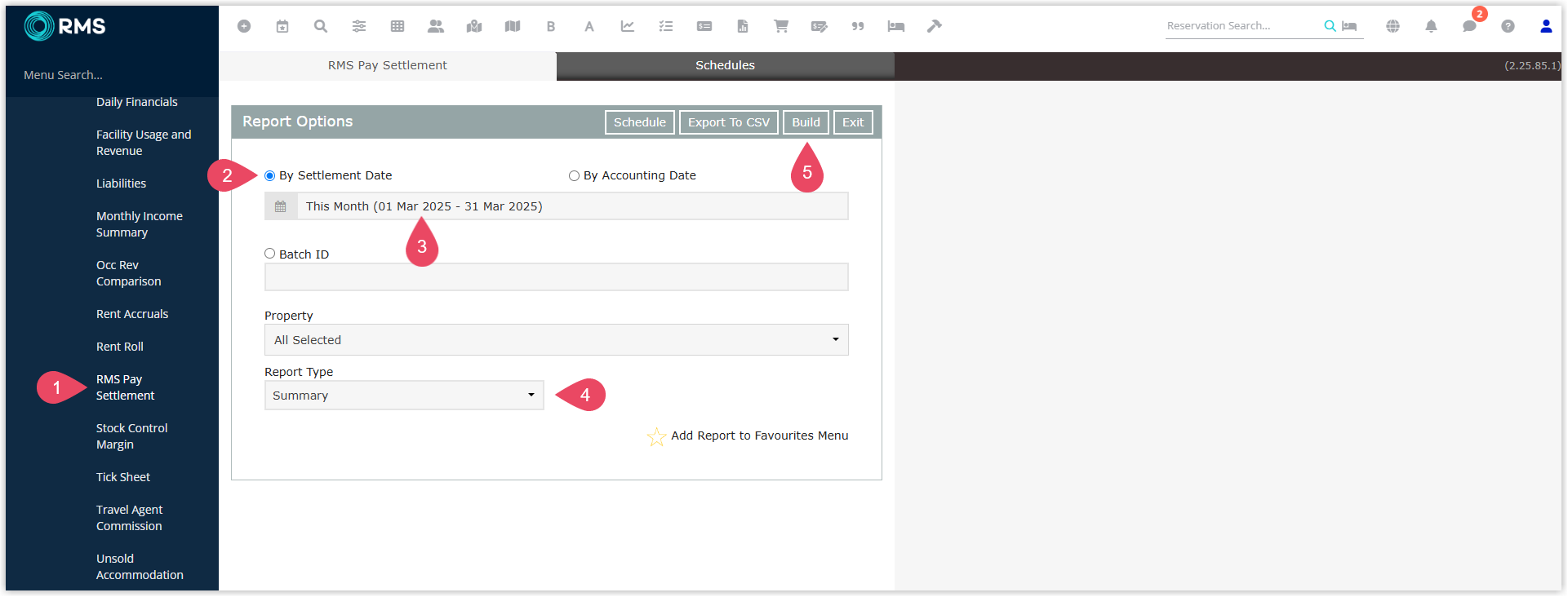Open Occ Rev Comparison menu item

tap(129, 273)
